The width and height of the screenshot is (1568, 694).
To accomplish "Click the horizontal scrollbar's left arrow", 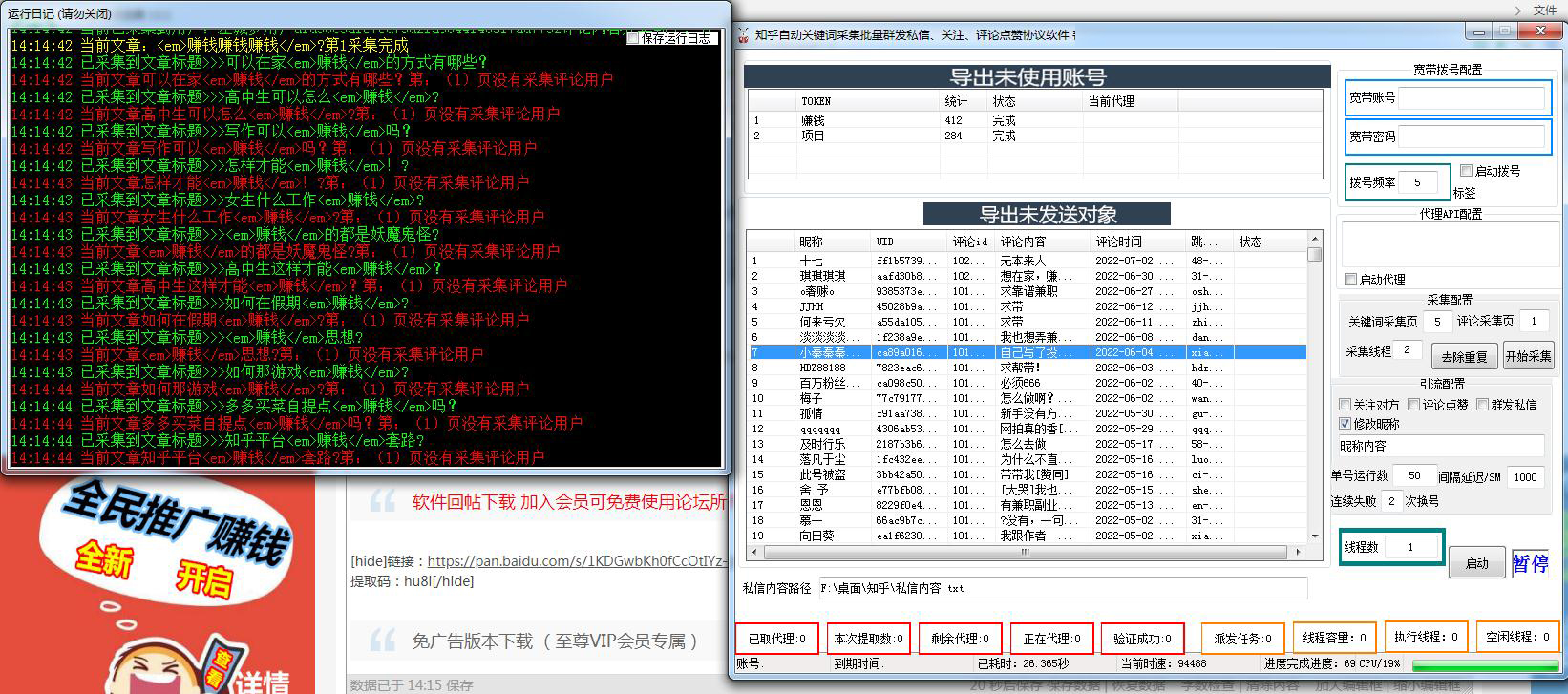I will point(753,552).
